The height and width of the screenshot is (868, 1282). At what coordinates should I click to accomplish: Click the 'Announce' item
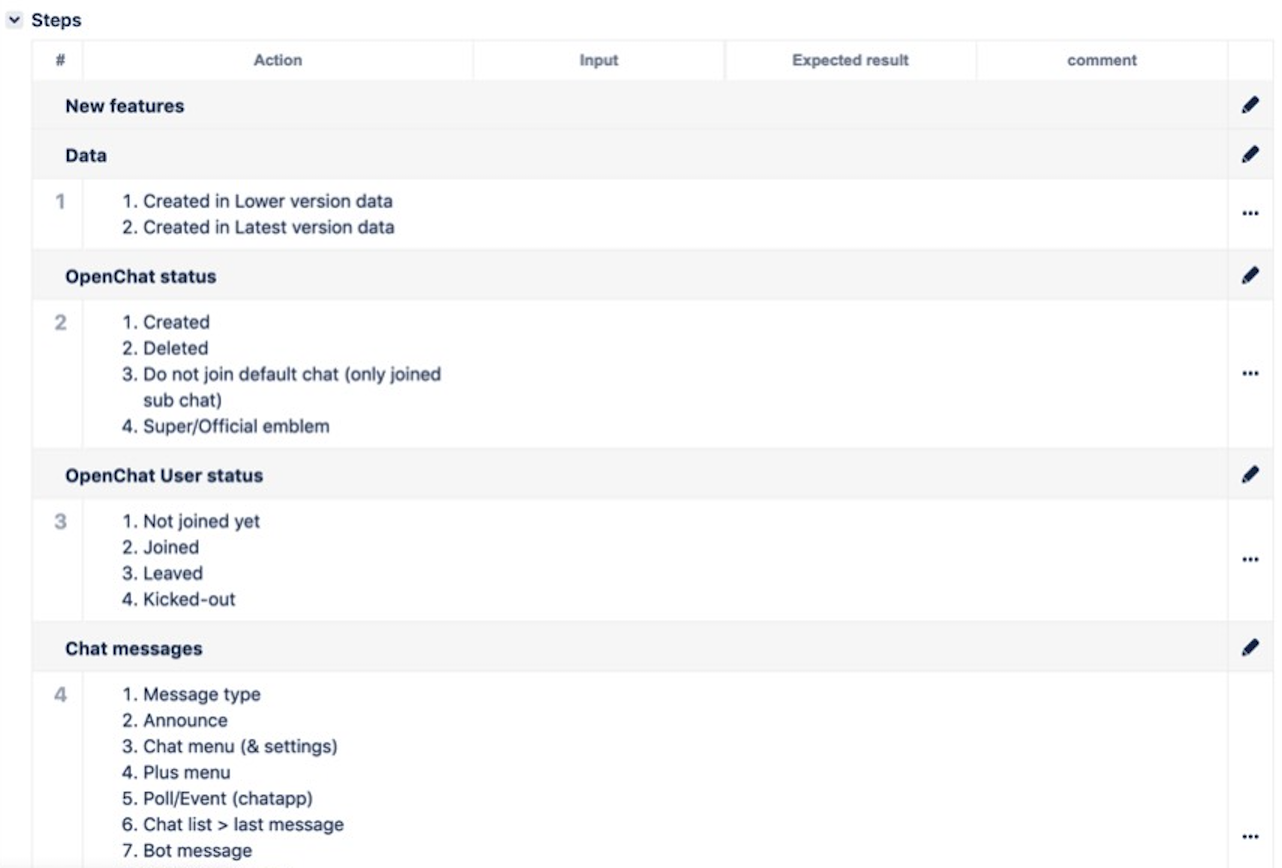coord(185,720)
